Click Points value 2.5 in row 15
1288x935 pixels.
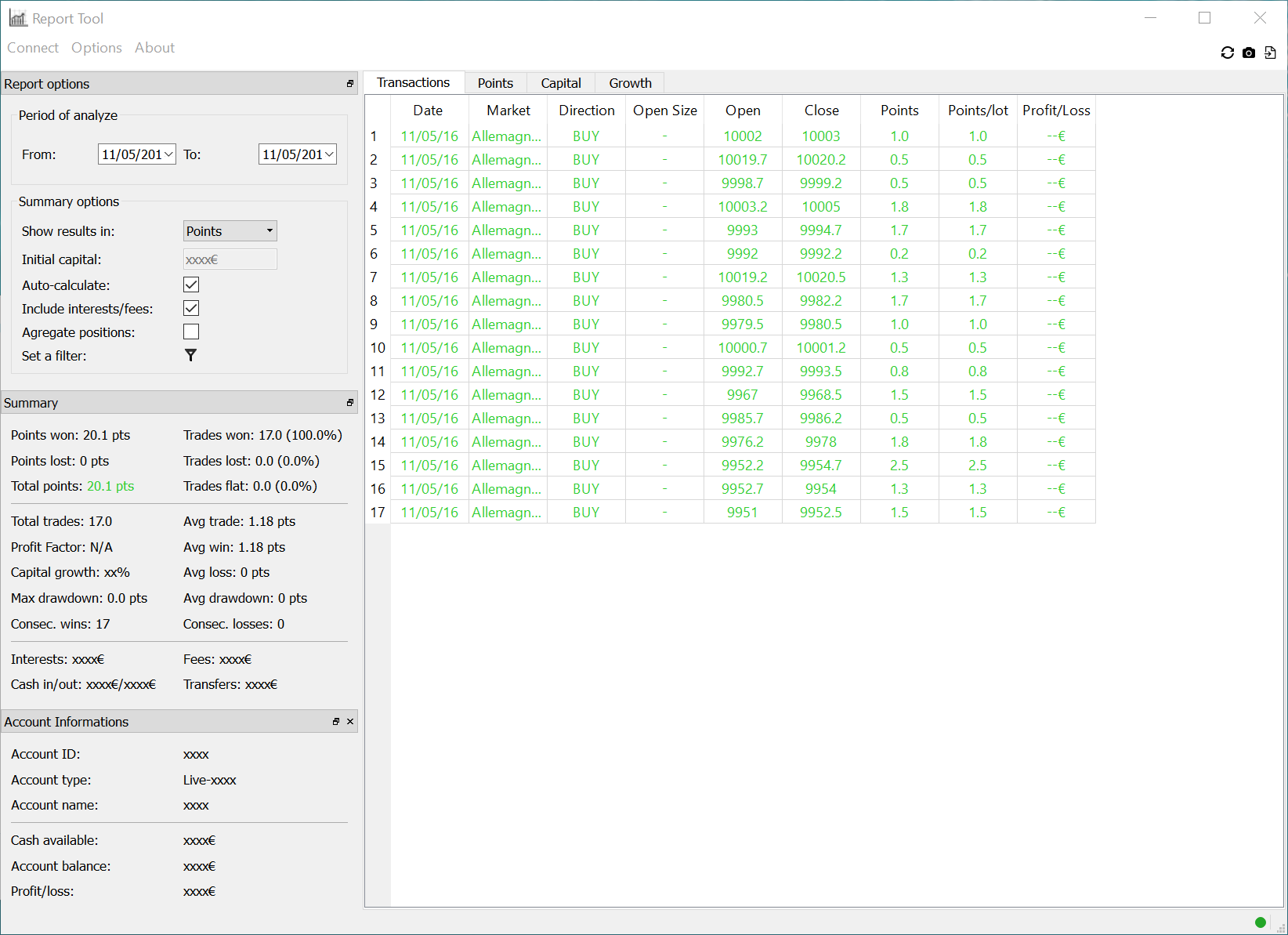[899, 466]
